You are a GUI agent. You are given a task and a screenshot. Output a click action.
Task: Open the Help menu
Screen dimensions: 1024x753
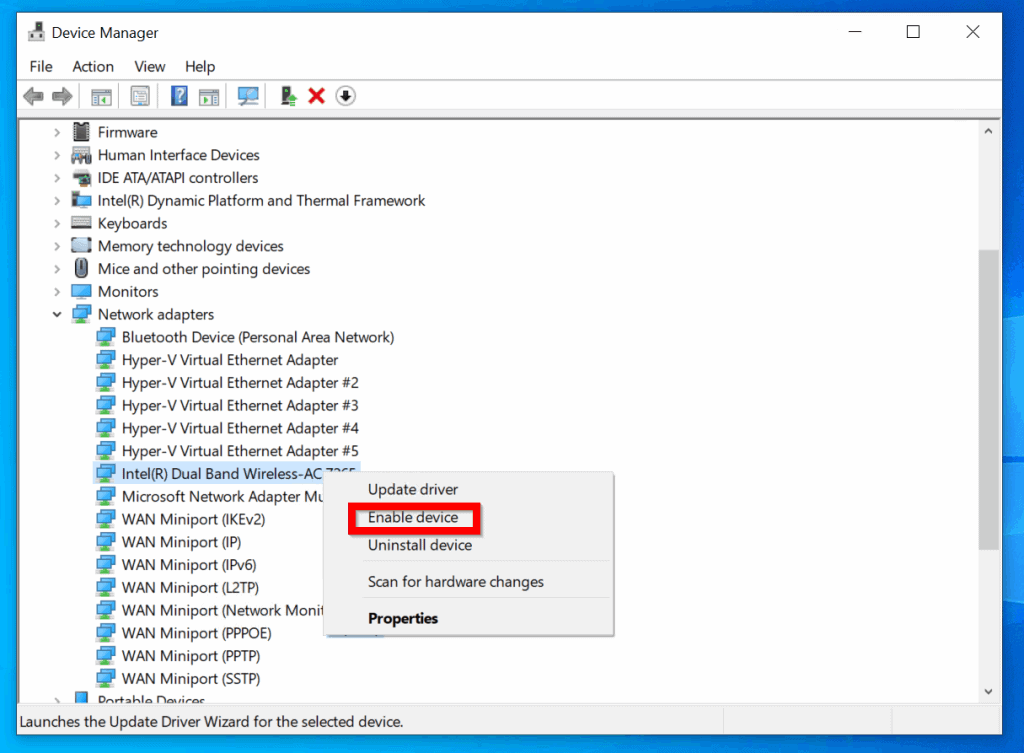click(x=200, y=67)
